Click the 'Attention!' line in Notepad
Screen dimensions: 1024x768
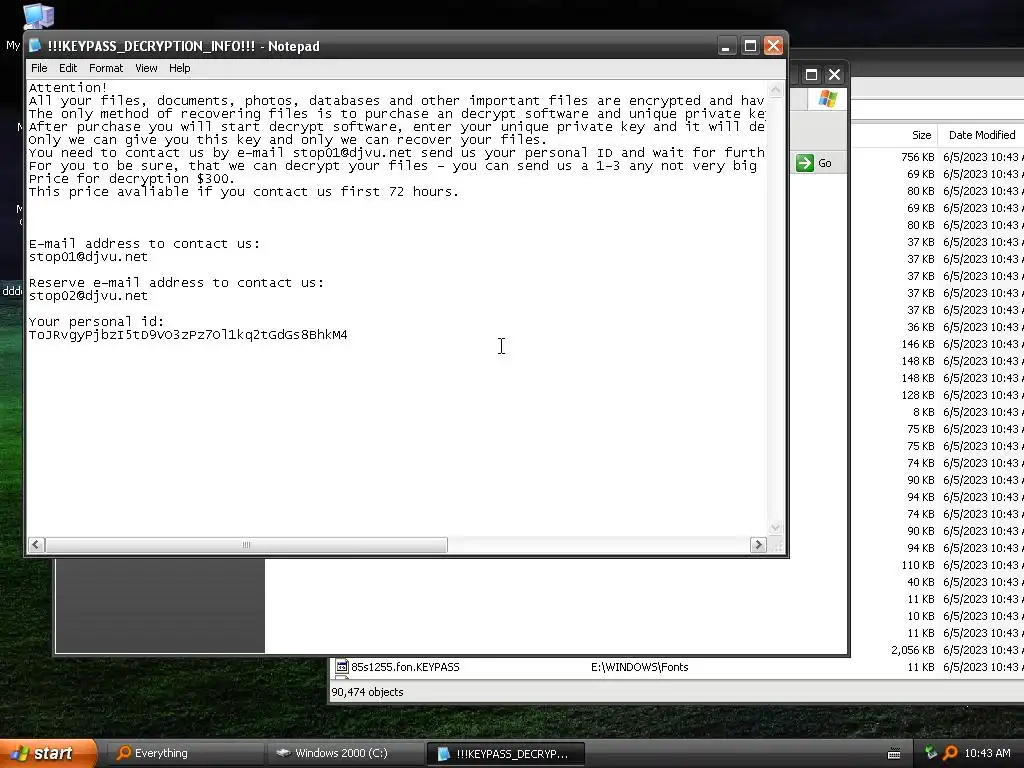[x=67, y=88]
